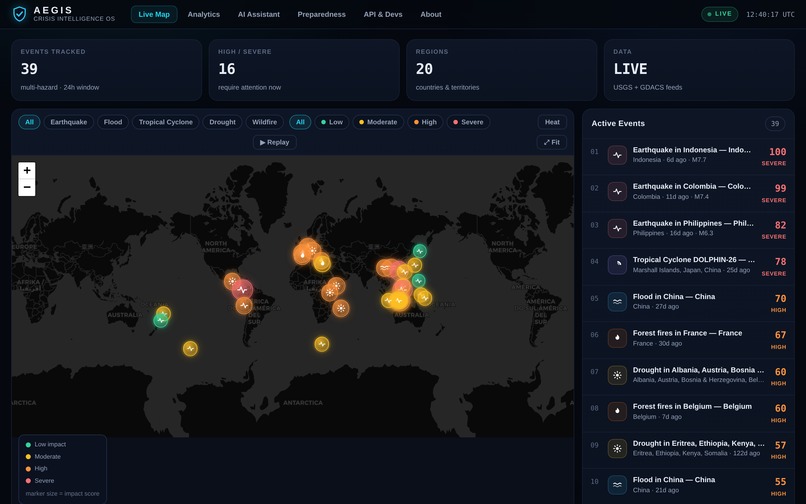Filter by Severe severity

tap(468, 122)
